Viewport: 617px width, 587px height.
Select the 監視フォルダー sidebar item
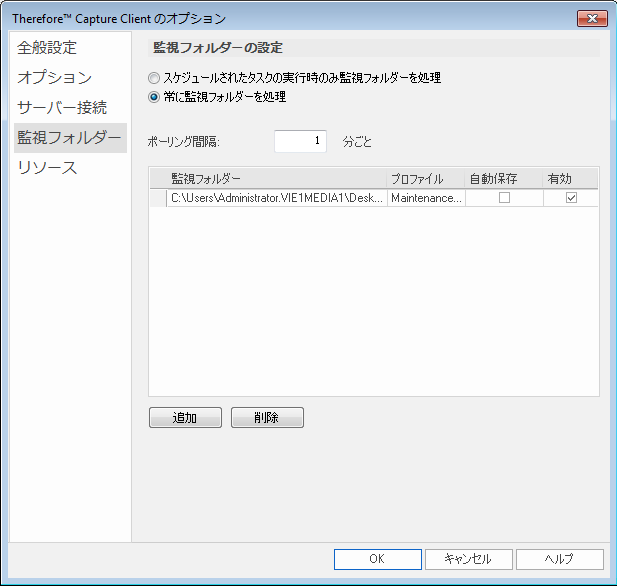[x=70, y=138]
